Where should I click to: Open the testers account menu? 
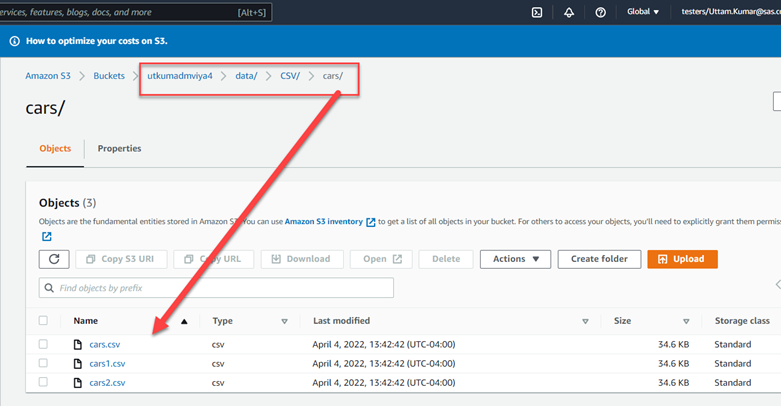731,11
